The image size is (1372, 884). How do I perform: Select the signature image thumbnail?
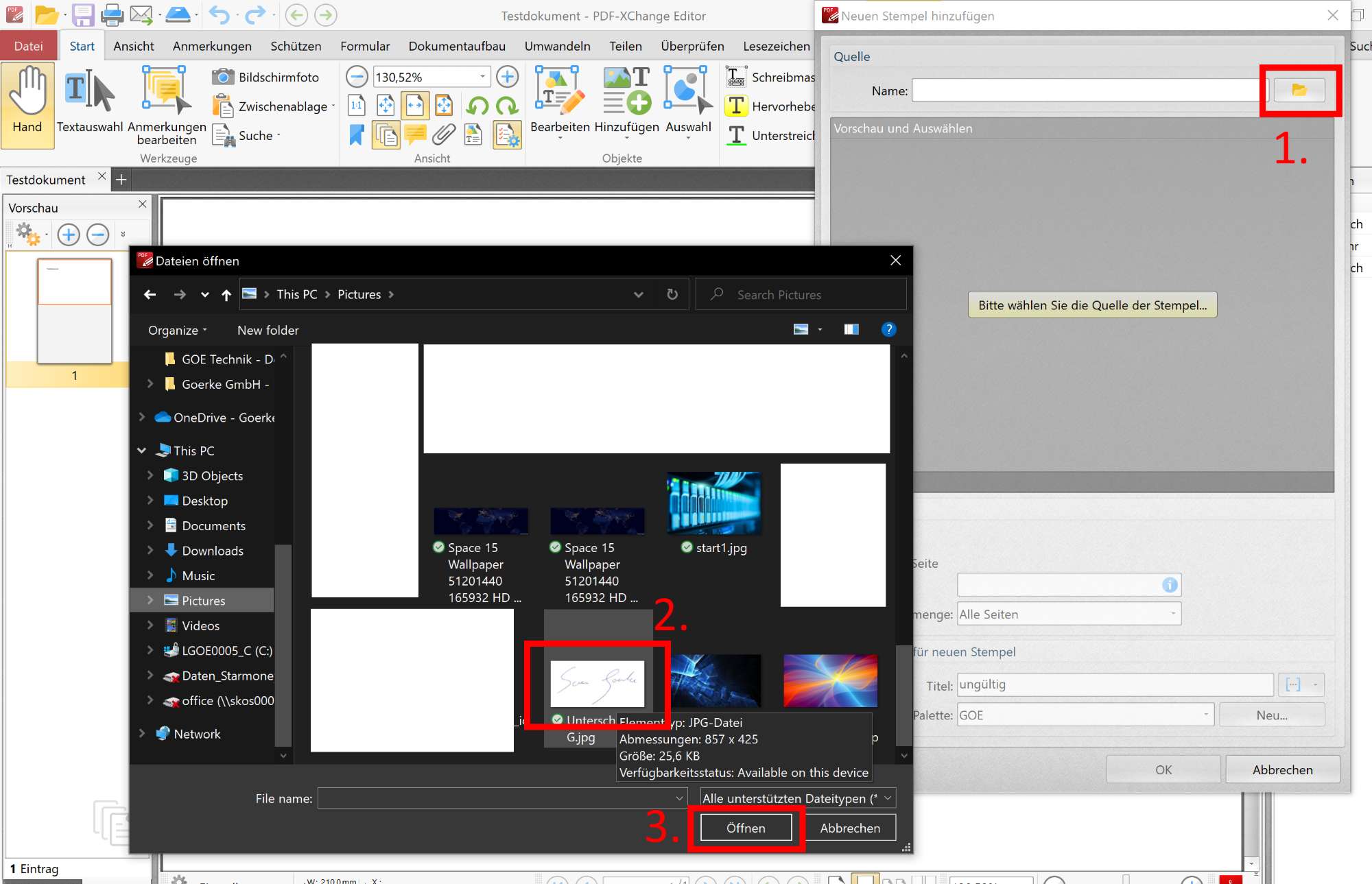click(x=597, y=682)
